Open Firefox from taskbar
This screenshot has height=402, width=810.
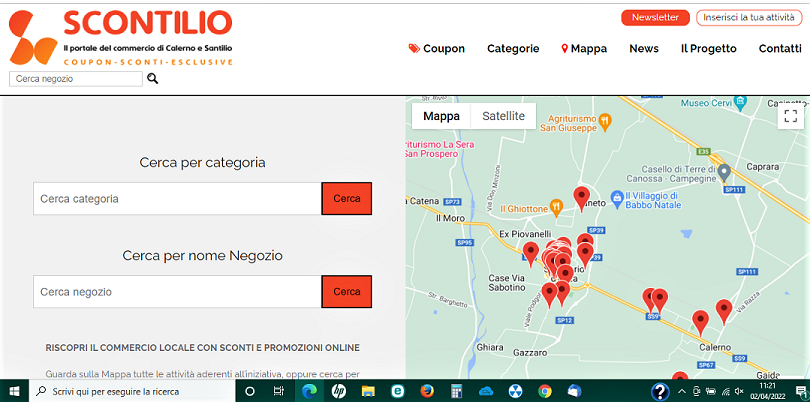click(427, 391)
